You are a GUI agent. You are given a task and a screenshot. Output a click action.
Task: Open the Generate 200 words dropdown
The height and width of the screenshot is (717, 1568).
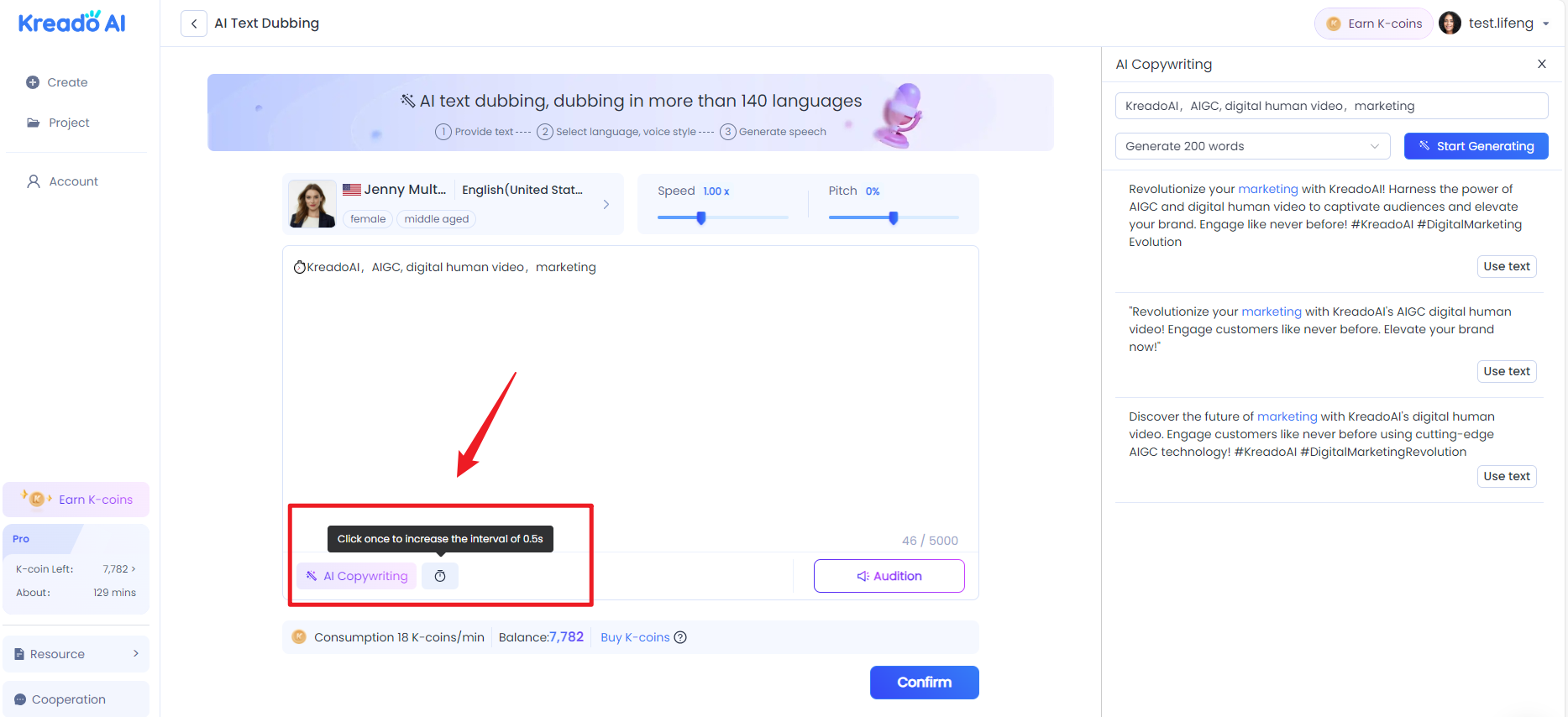[1251, 146]
